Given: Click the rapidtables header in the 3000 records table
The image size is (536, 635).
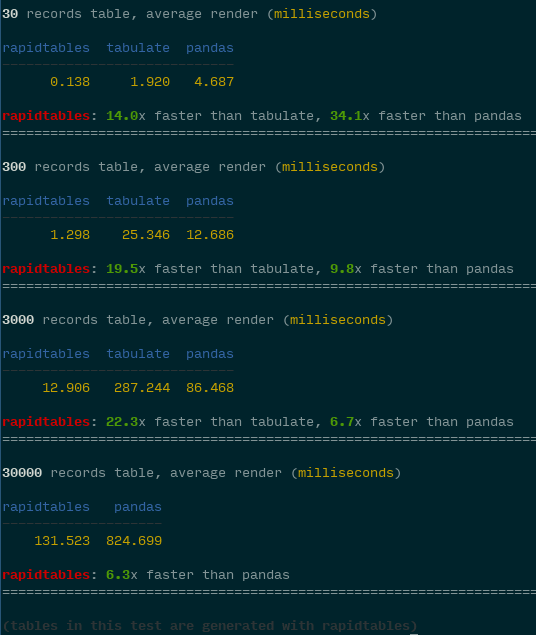Looking at the screenshot, I should click(x=46, y=354).
